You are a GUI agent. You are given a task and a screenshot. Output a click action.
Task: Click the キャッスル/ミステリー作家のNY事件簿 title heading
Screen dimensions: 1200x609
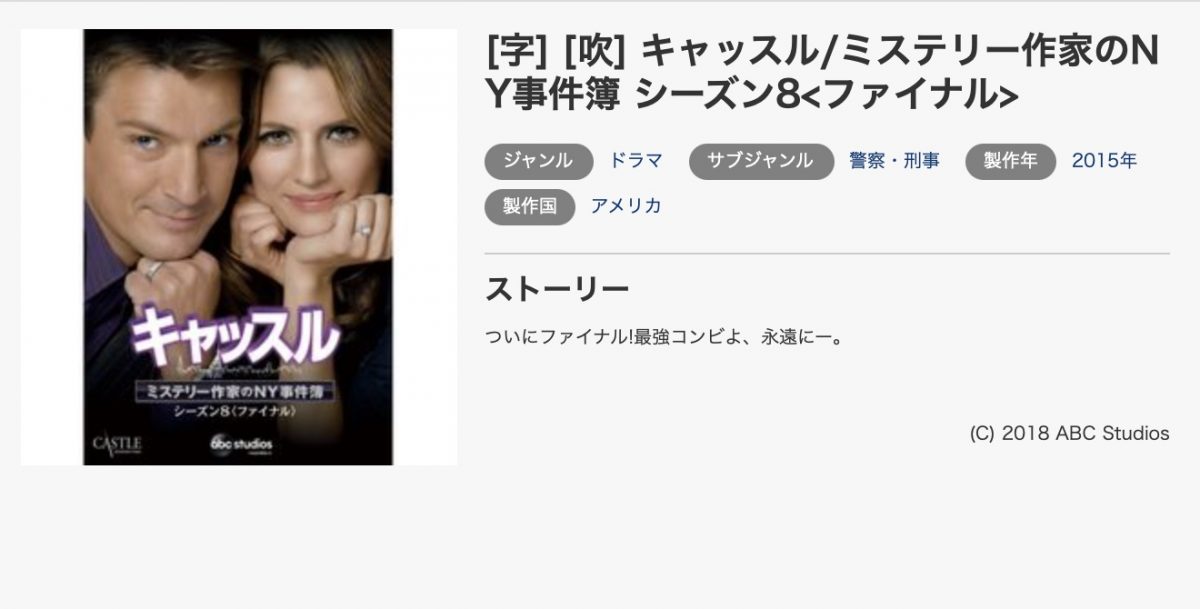point(822,73)
